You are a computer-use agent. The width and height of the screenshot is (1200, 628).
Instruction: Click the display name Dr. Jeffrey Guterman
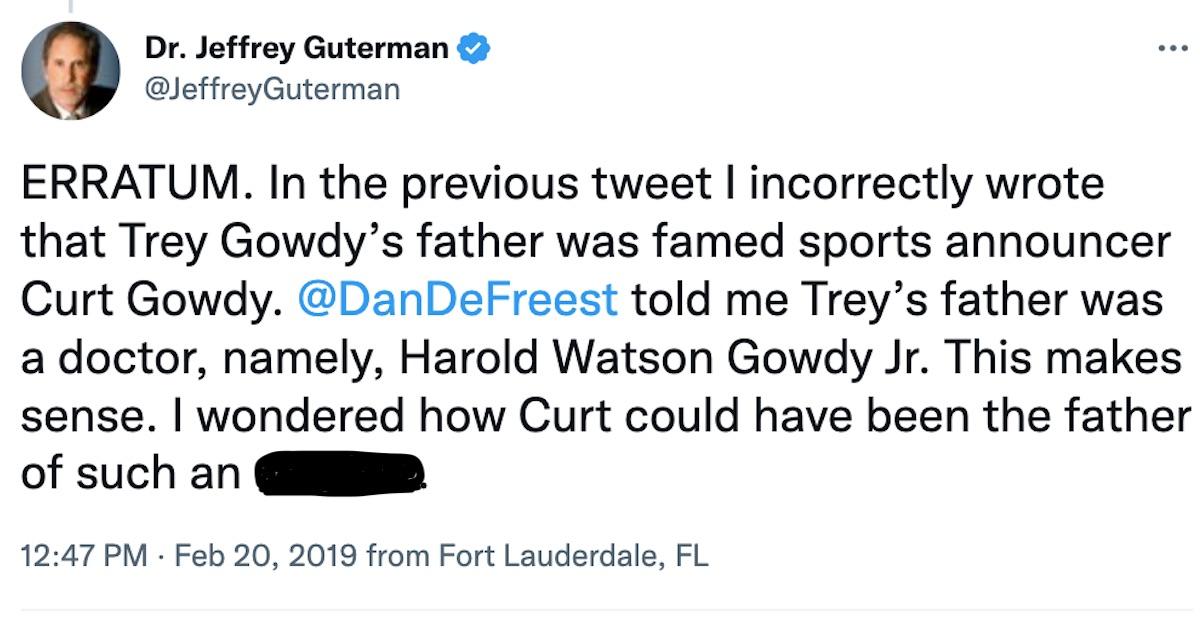click(x=297, y=47)
